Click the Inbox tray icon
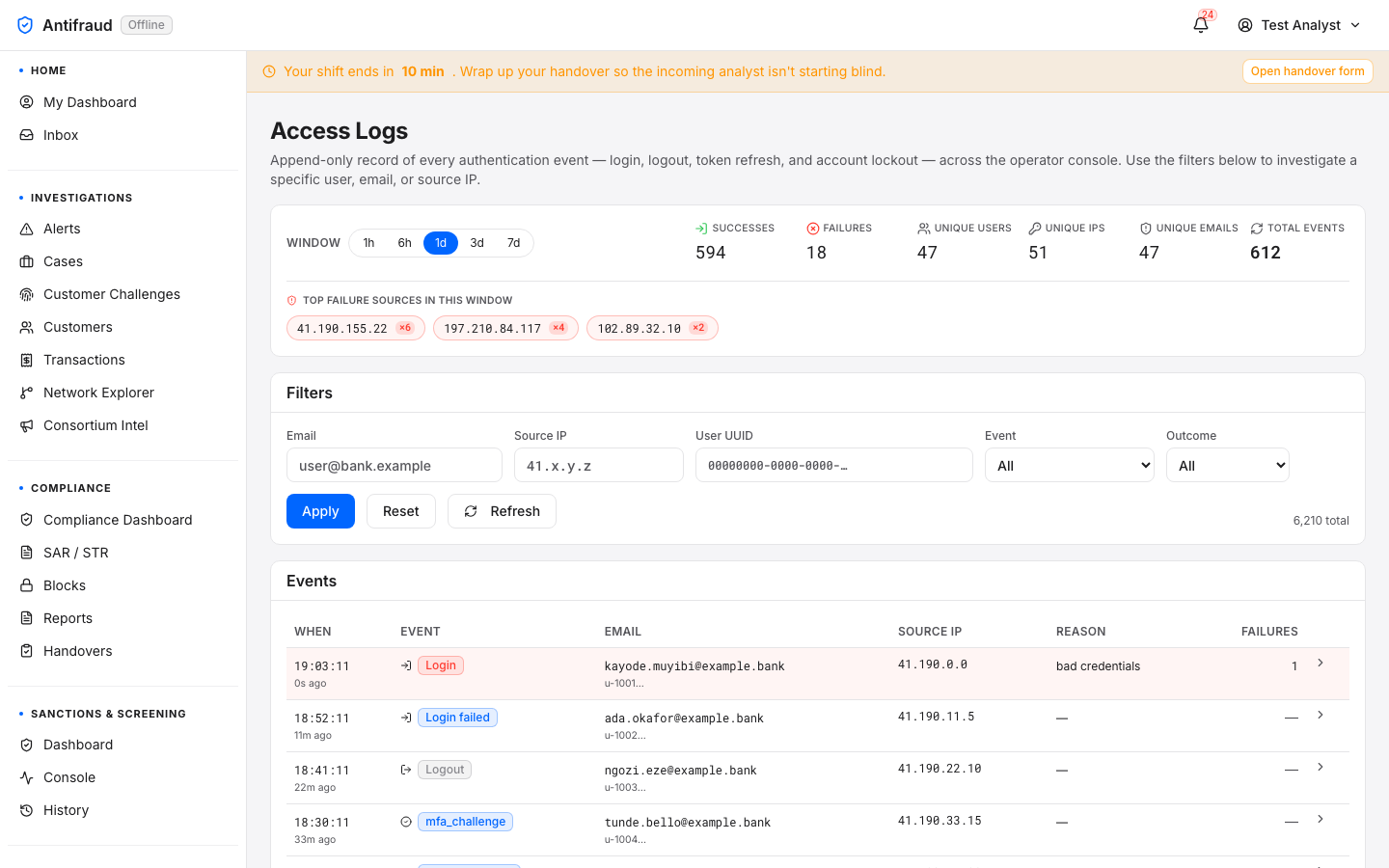The image size is (1389, 868). point(27,135)
